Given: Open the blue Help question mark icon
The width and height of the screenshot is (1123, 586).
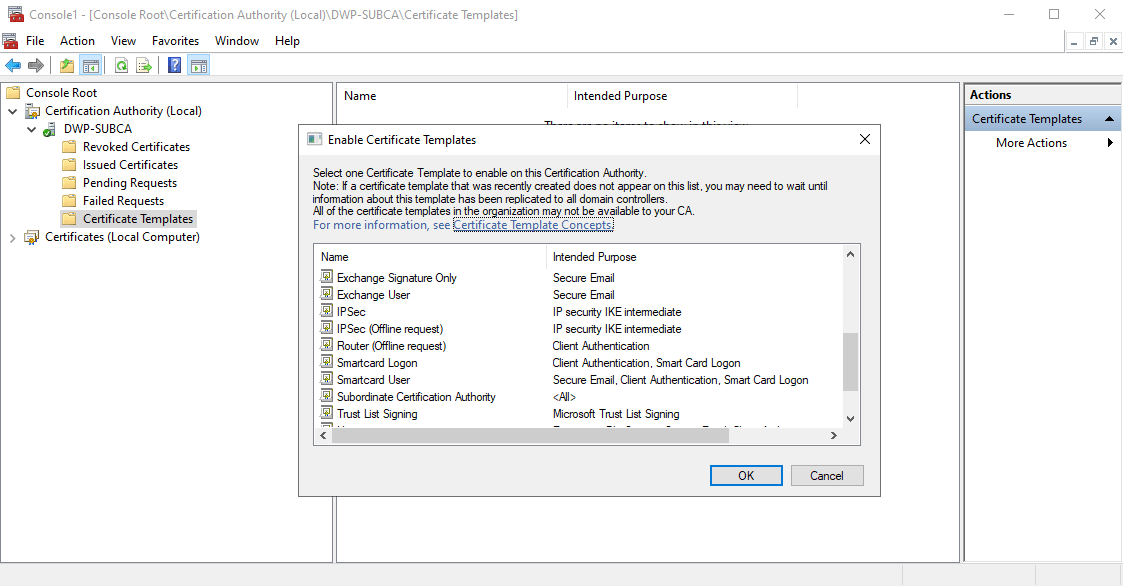Looking at the screenshot, I should click(x=174, y=66).
